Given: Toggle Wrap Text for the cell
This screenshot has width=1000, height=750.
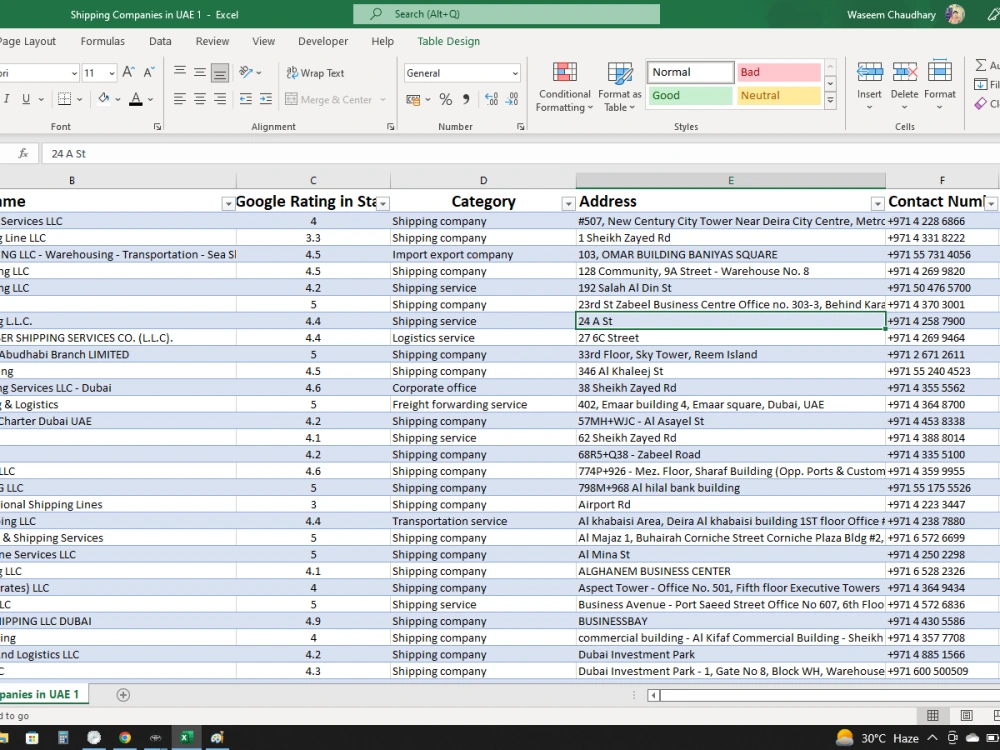Looking at the screenshot, I should pyautogui.click(x=315, y=73).
